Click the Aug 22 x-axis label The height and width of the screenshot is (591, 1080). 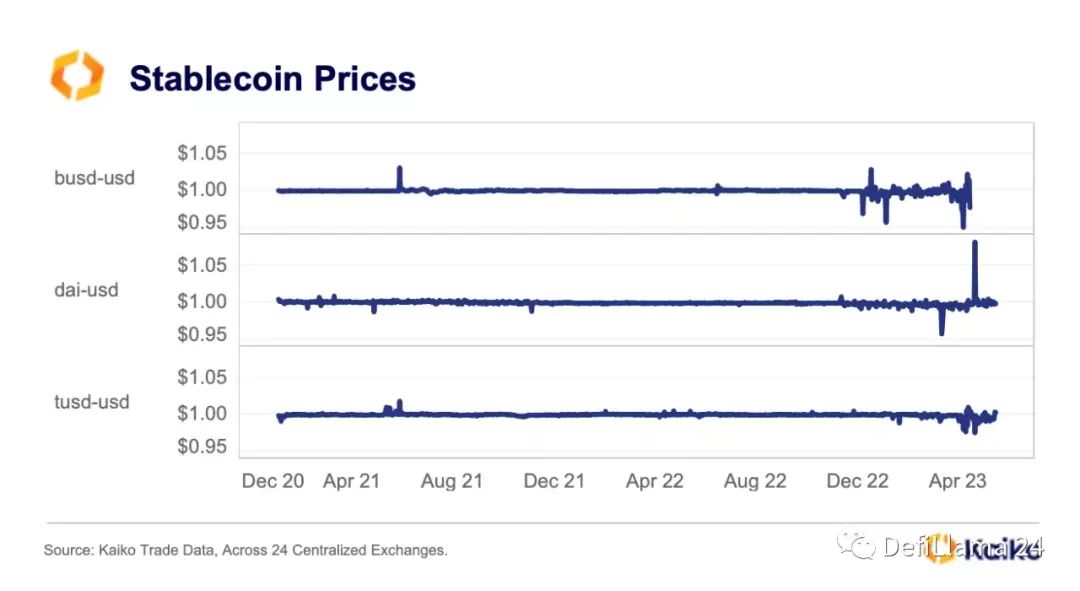tap(755, 481)
